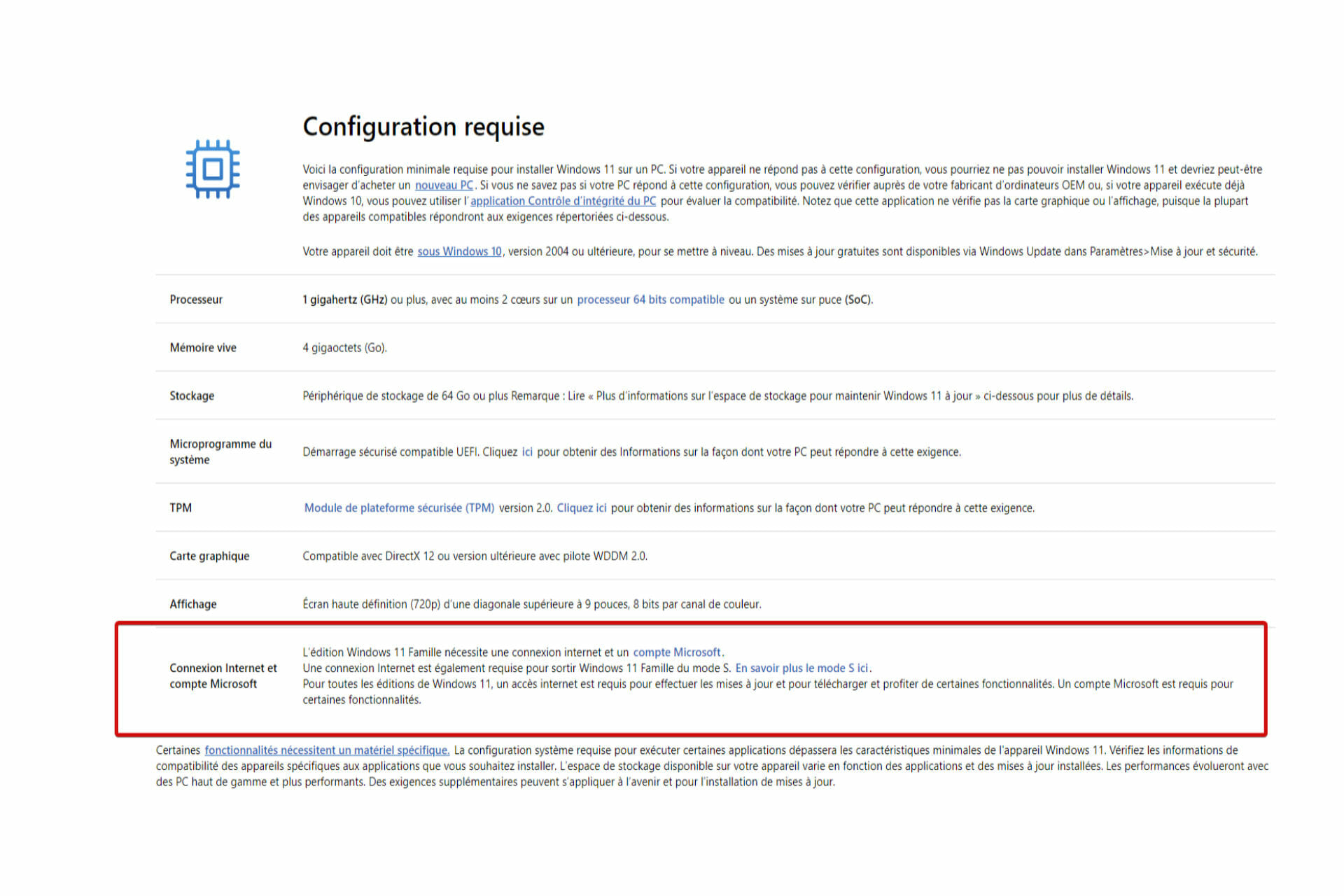Click "Connexion Internet et compte Microsoft" label
This screenshot has width=1344, height=896.
223,676
